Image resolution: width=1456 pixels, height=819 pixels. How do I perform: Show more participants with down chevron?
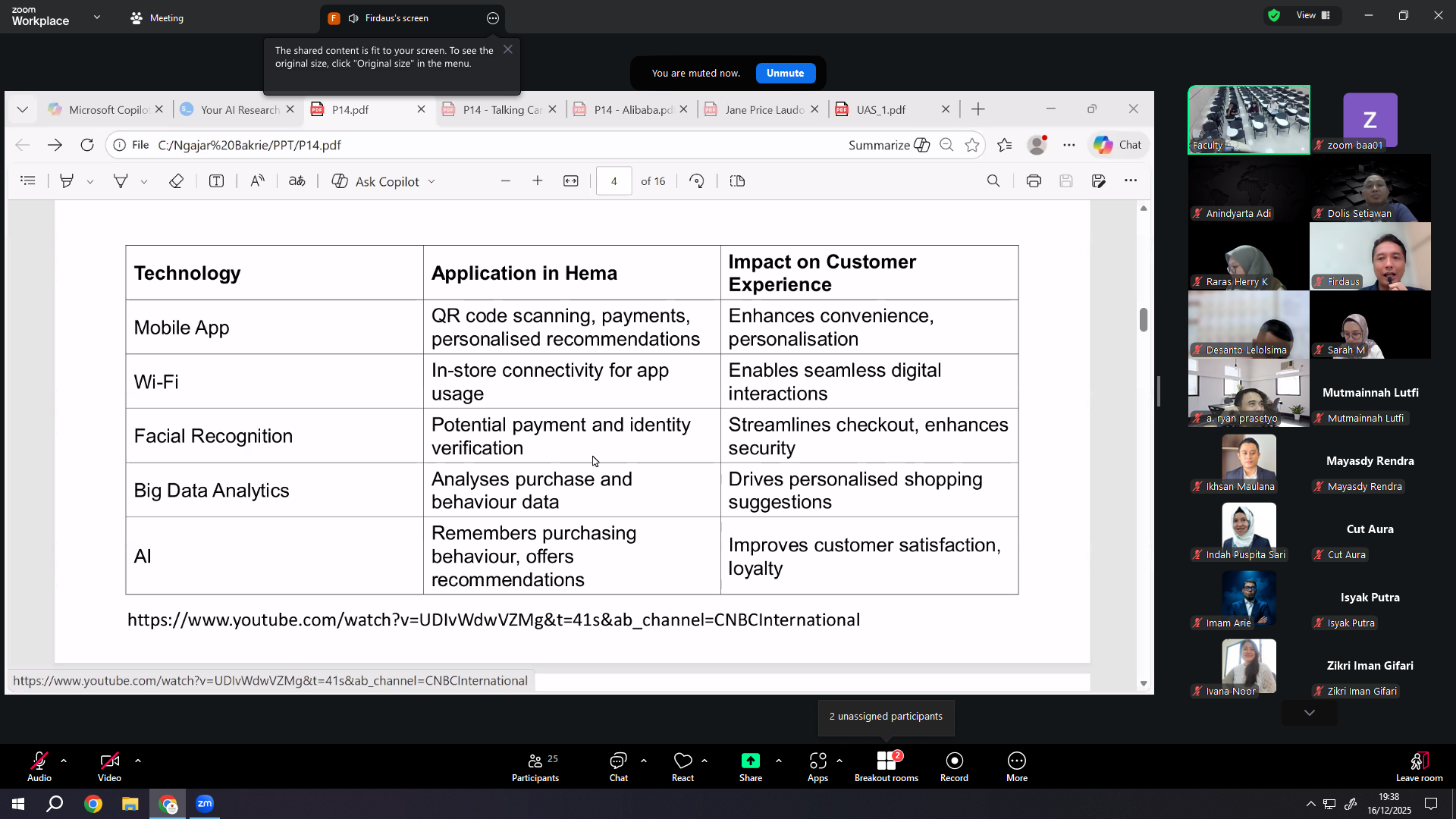[1310, 713]
